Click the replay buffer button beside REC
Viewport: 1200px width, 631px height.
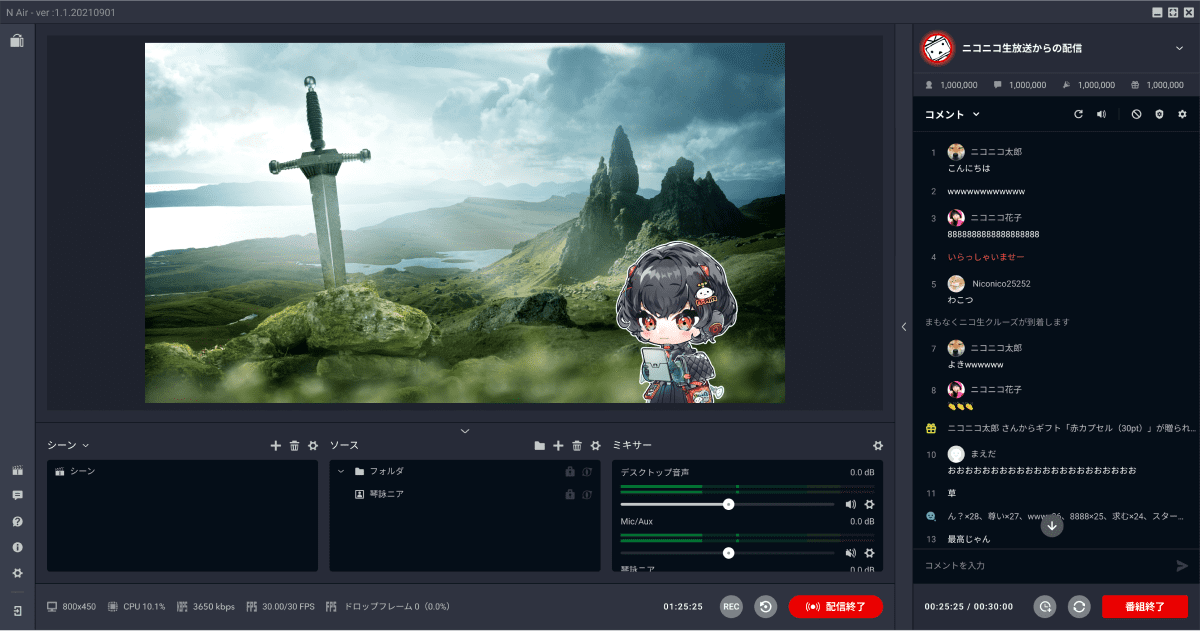click(766, 606)
